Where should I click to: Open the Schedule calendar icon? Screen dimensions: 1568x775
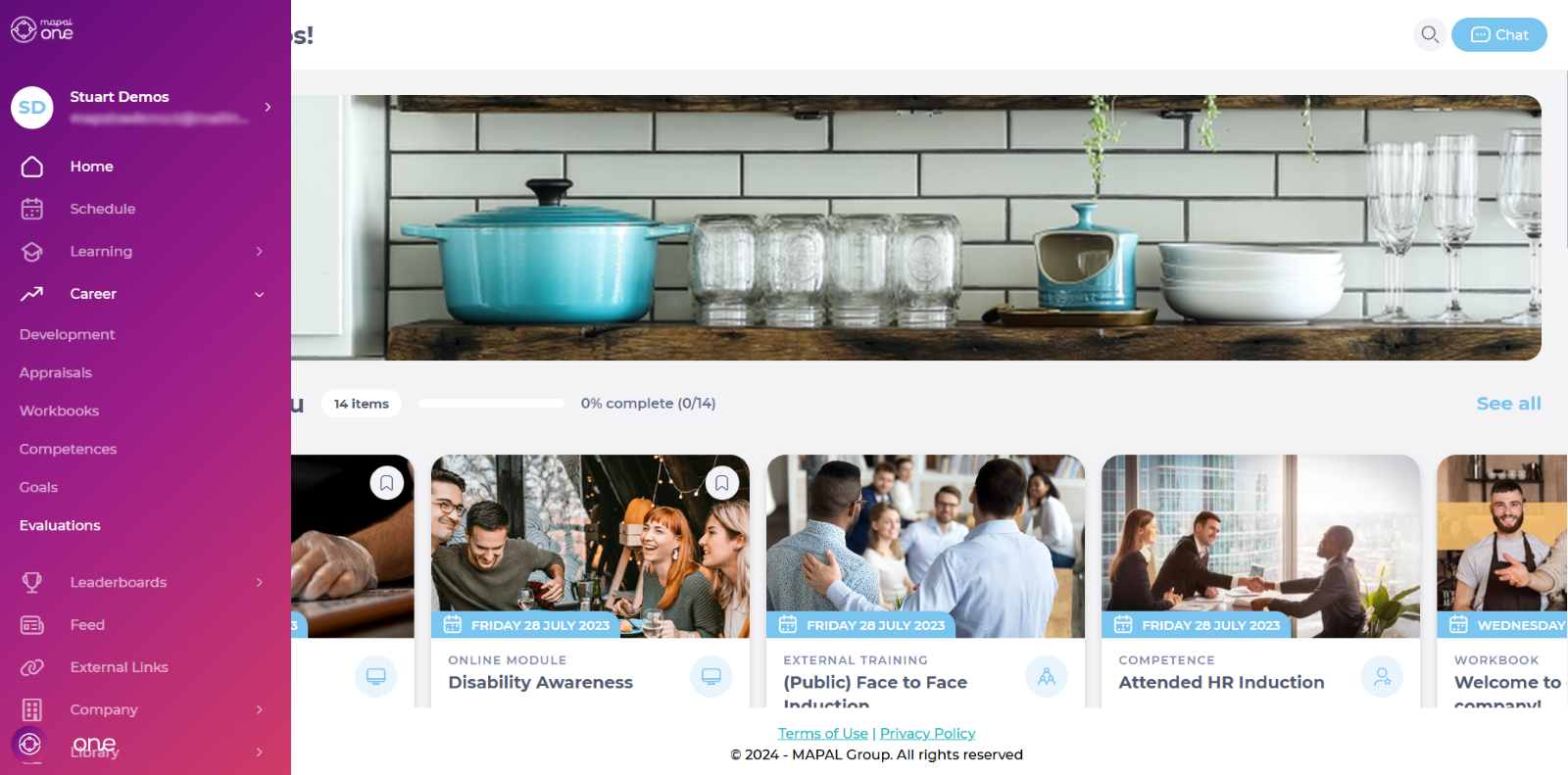32,209
